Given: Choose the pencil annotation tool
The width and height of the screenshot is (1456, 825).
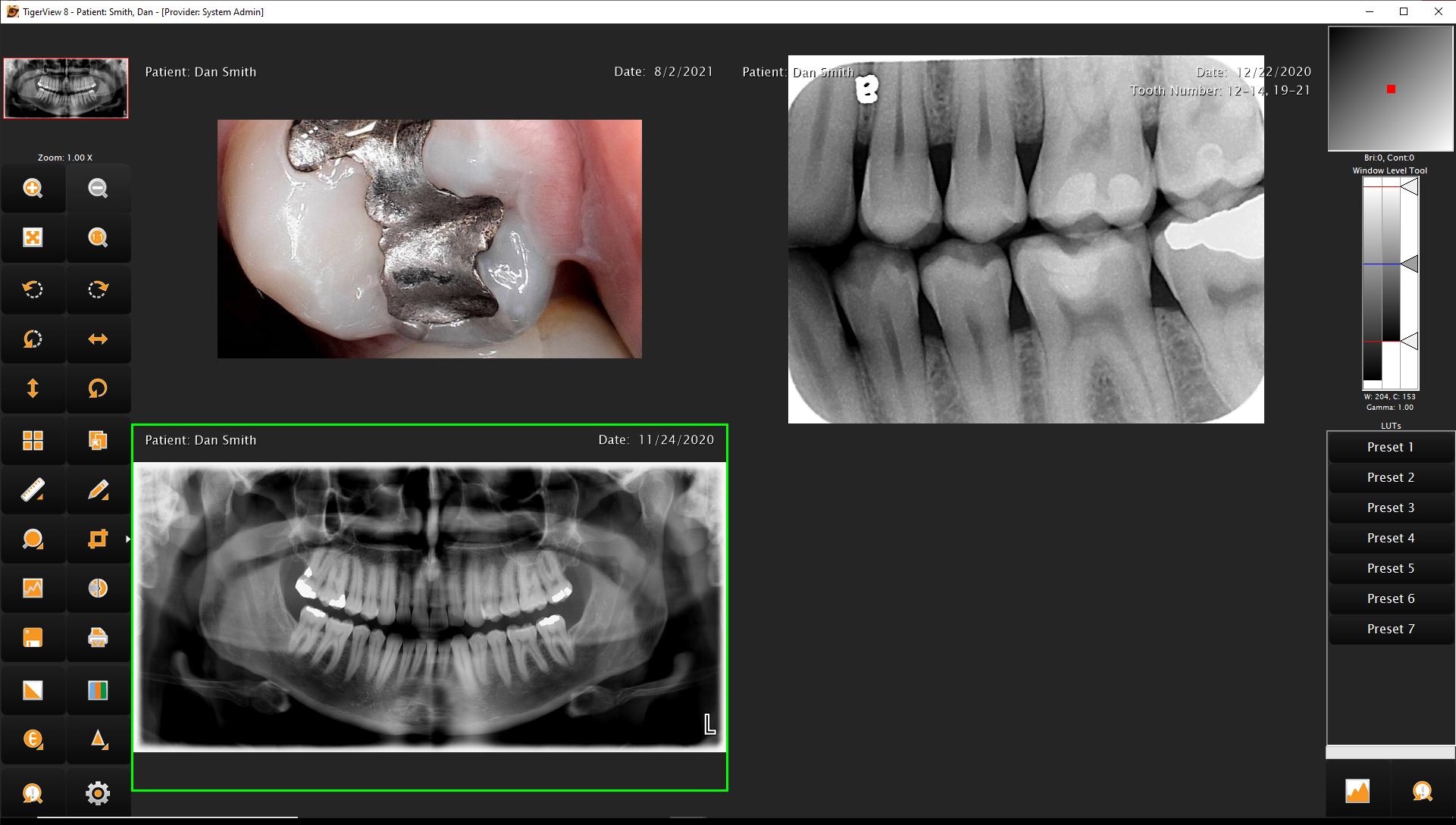Looking at the screenshot, I should 98,490.
